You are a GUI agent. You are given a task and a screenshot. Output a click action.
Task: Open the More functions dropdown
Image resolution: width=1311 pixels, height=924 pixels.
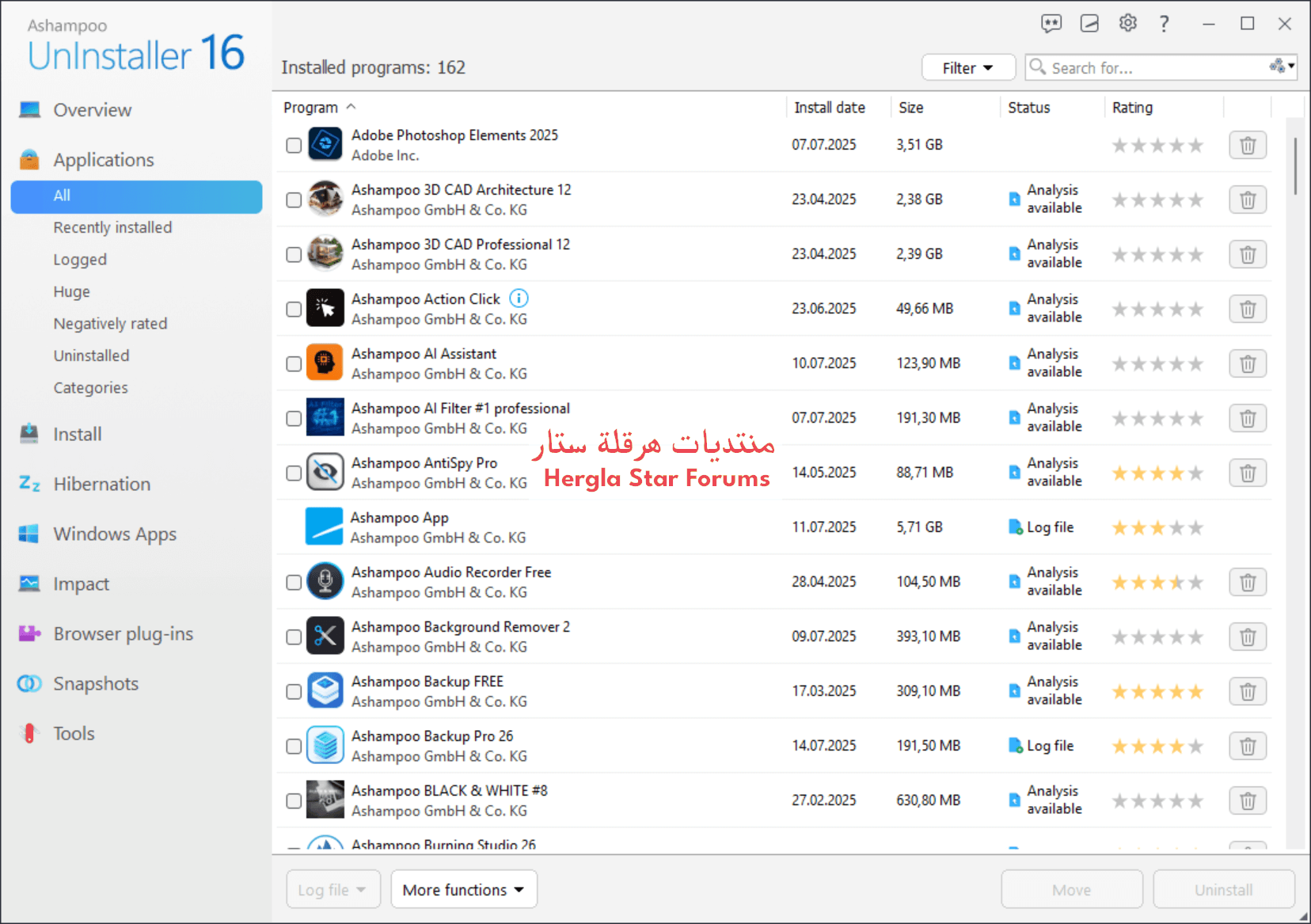(464, 890)
